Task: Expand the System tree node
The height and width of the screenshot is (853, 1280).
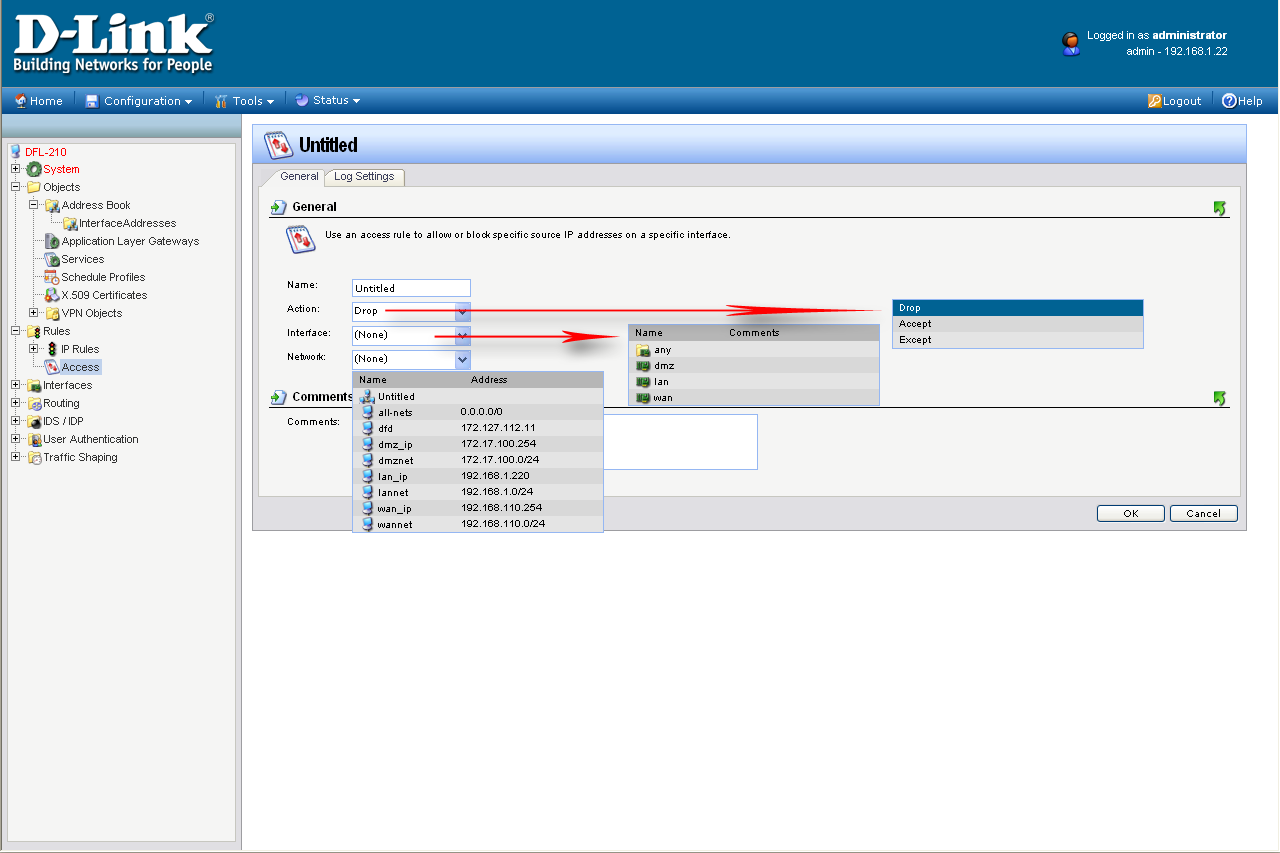Action: pos(15,169)
